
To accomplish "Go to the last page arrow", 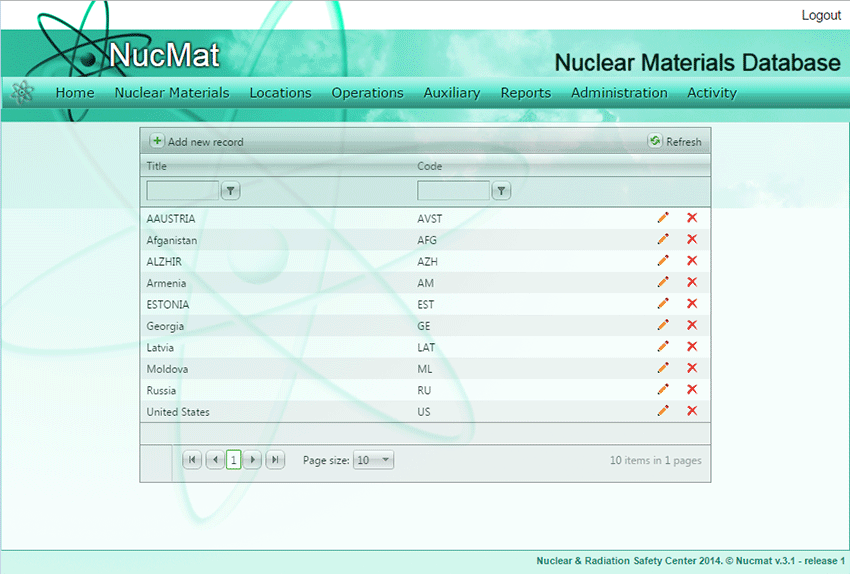I will click(x=275, y=460).
